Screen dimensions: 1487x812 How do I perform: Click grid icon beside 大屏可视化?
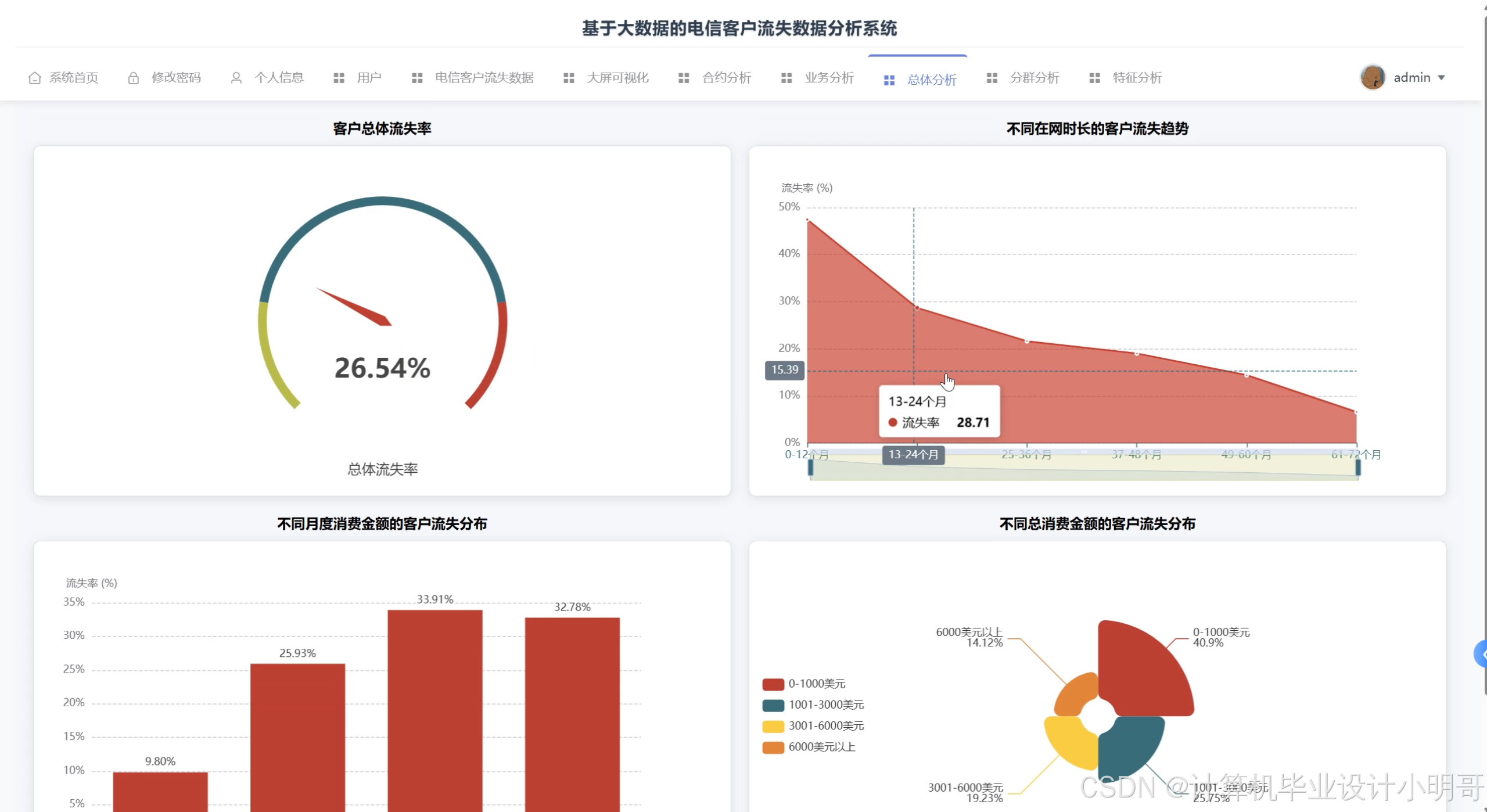tap(569, 78)
